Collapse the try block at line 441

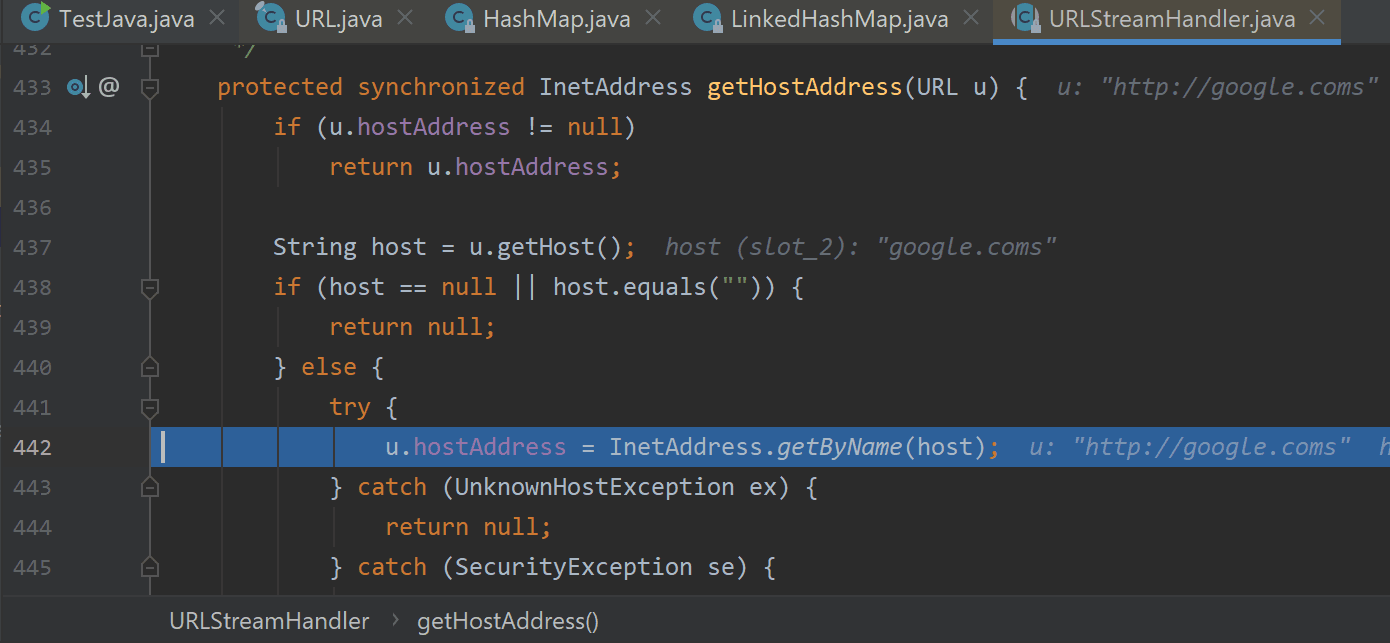click(150, 408)
